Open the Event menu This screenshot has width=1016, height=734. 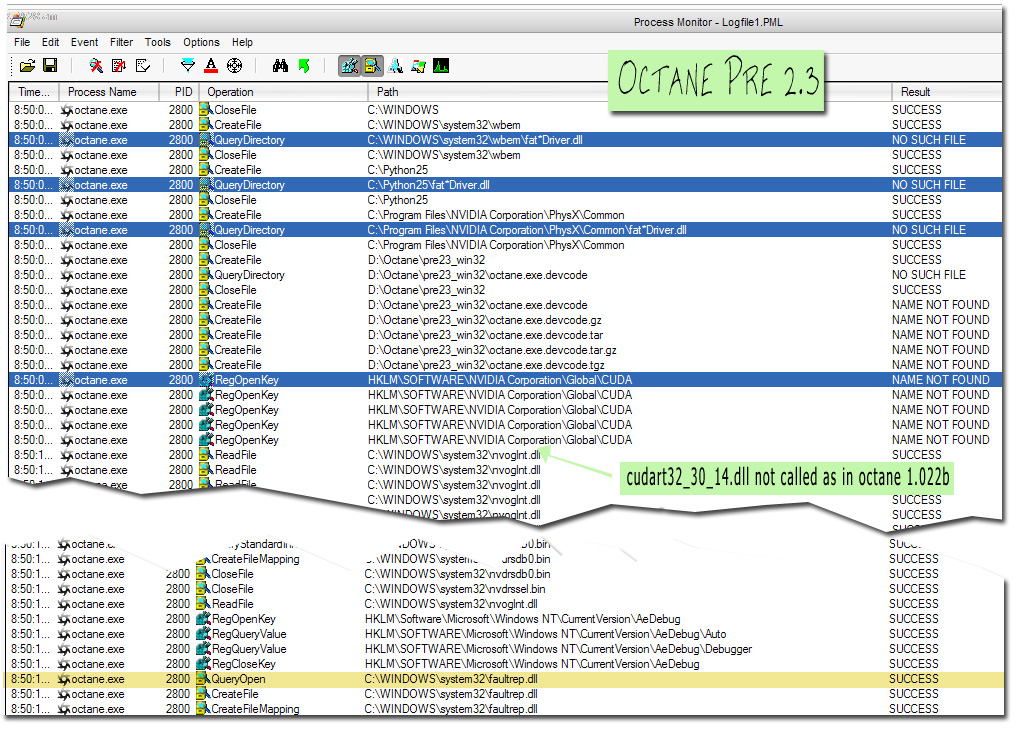(84, 42)
